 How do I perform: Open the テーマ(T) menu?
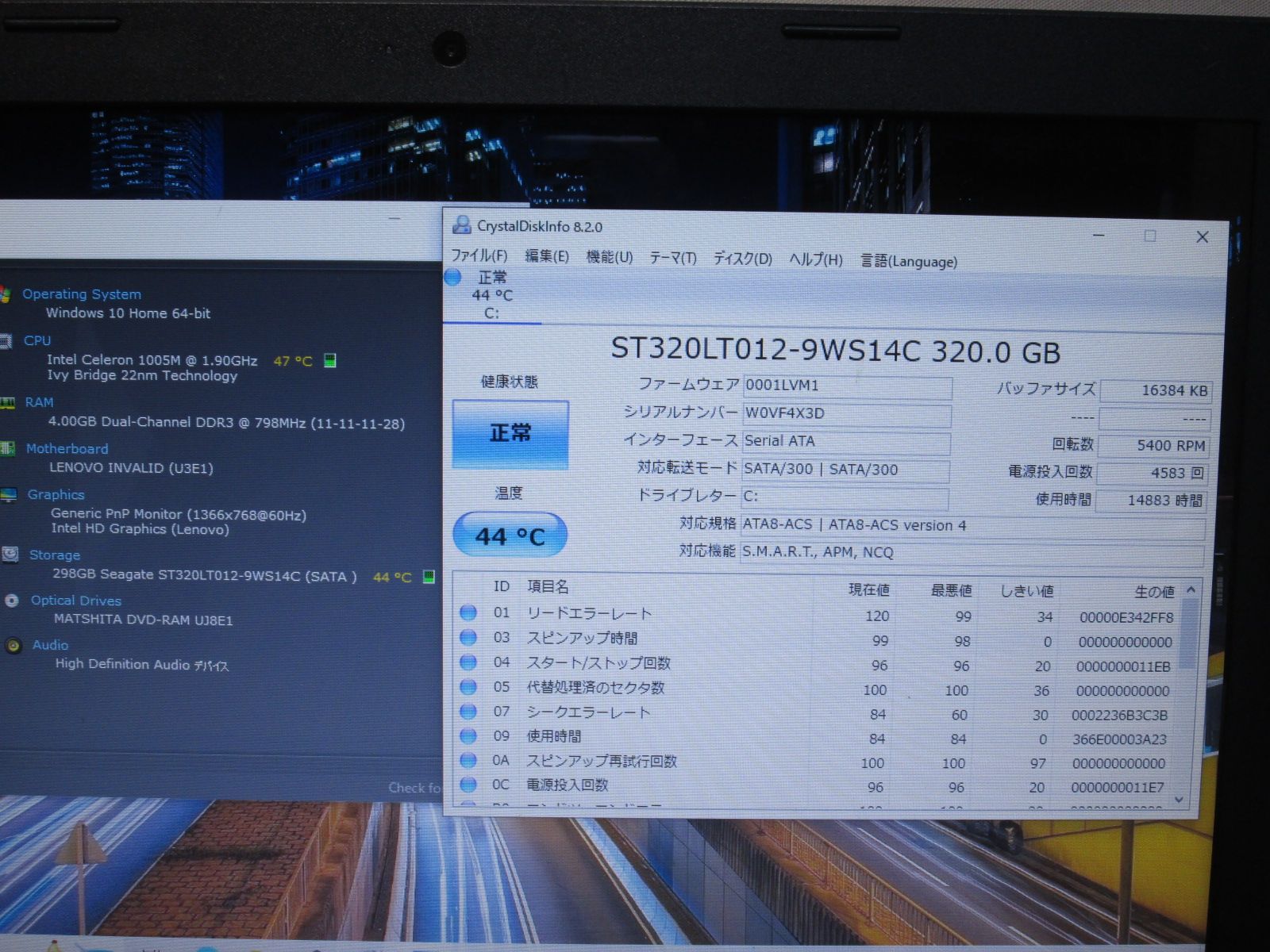click(673, 258)
